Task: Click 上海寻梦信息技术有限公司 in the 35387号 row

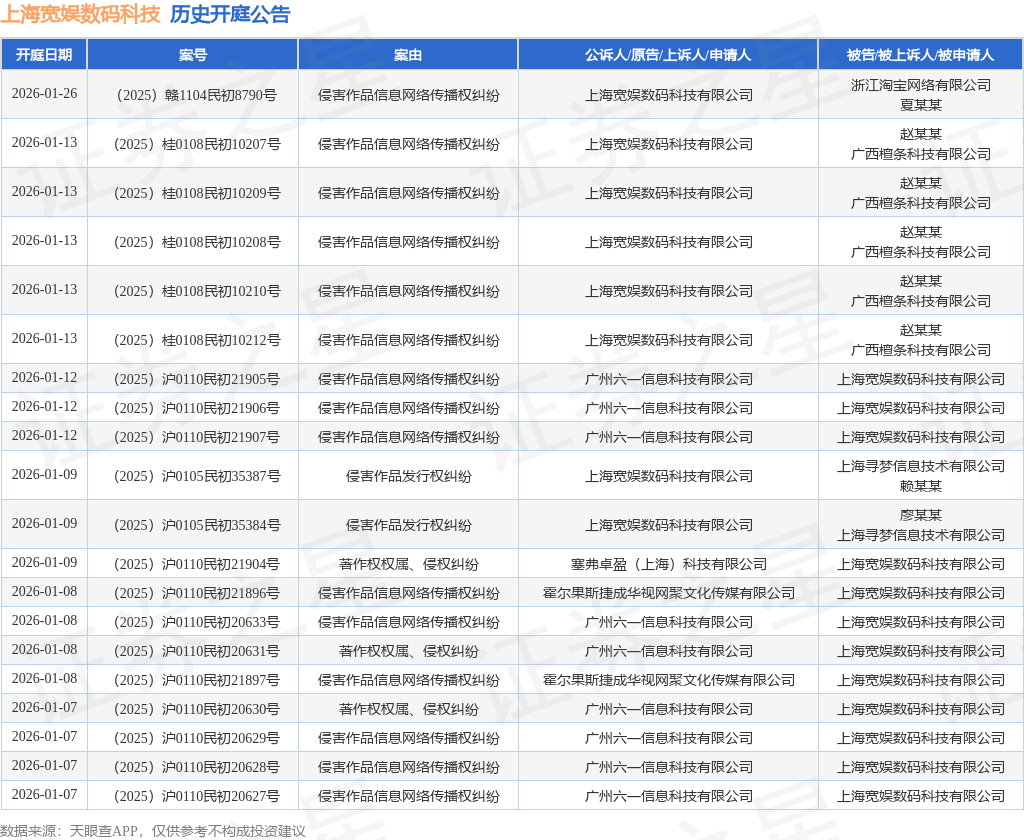Action: [x=921, y=466]
